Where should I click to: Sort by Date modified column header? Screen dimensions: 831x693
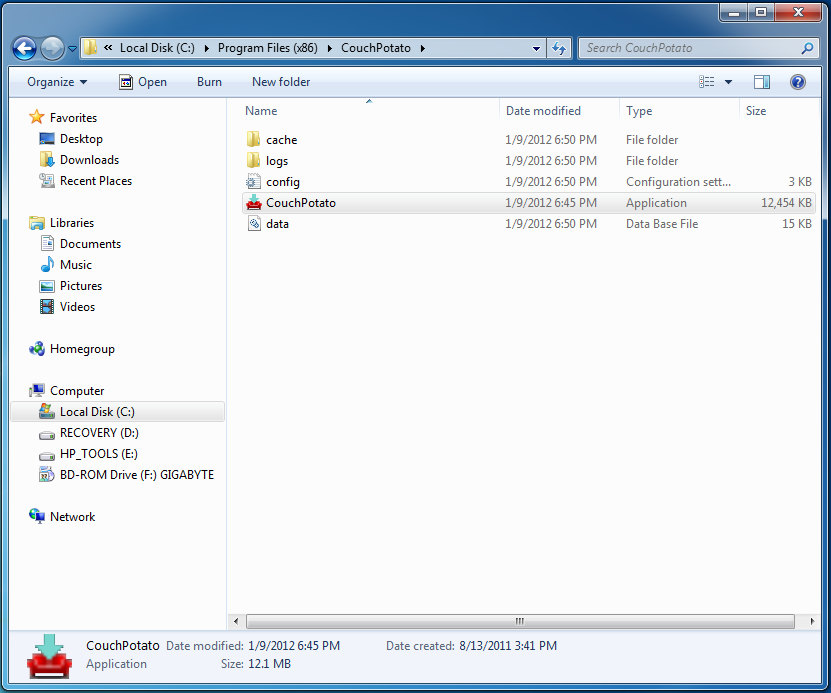pyautogui.click(x=559, y=111)
